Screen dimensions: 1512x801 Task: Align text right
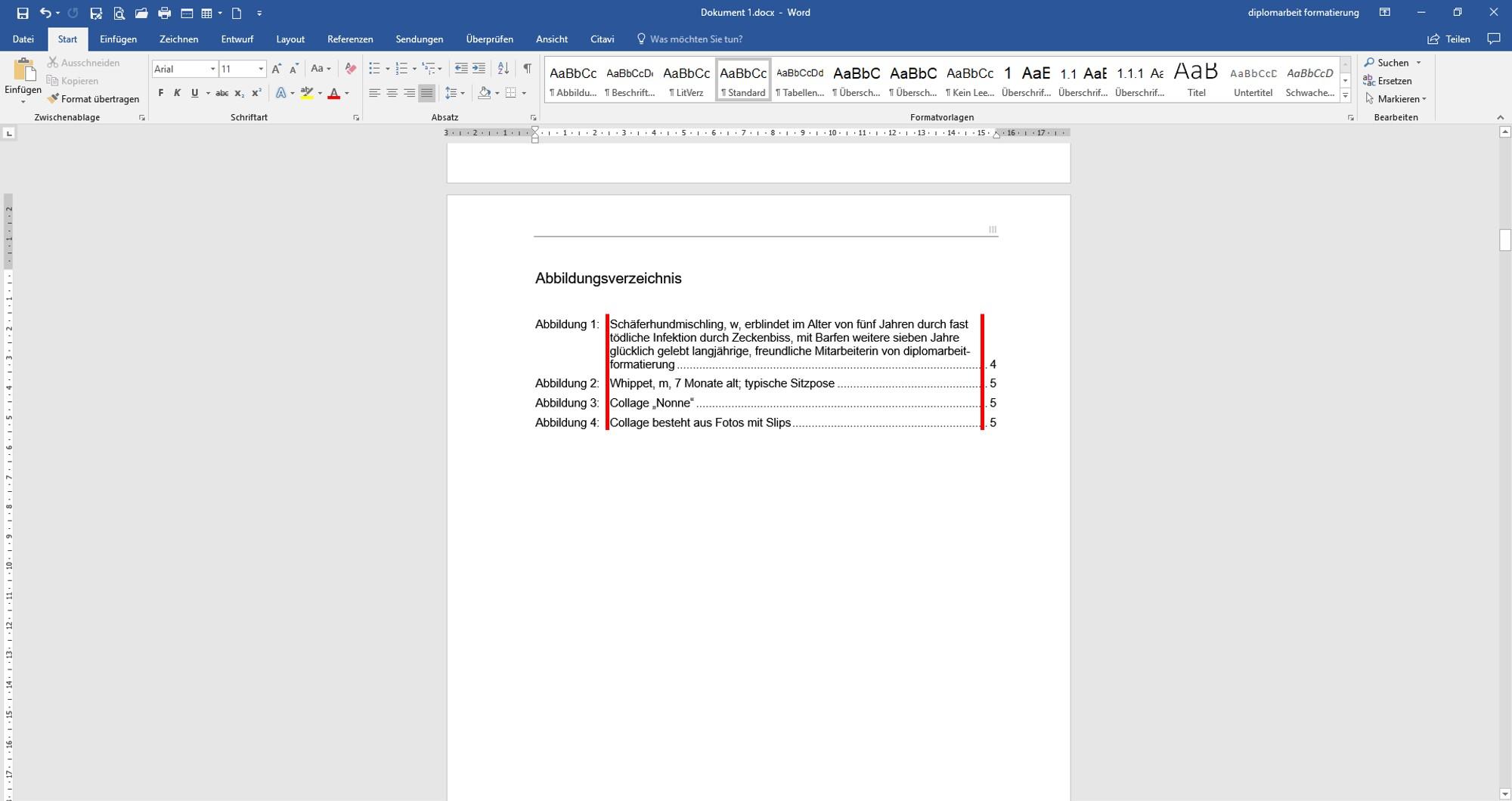409,93
